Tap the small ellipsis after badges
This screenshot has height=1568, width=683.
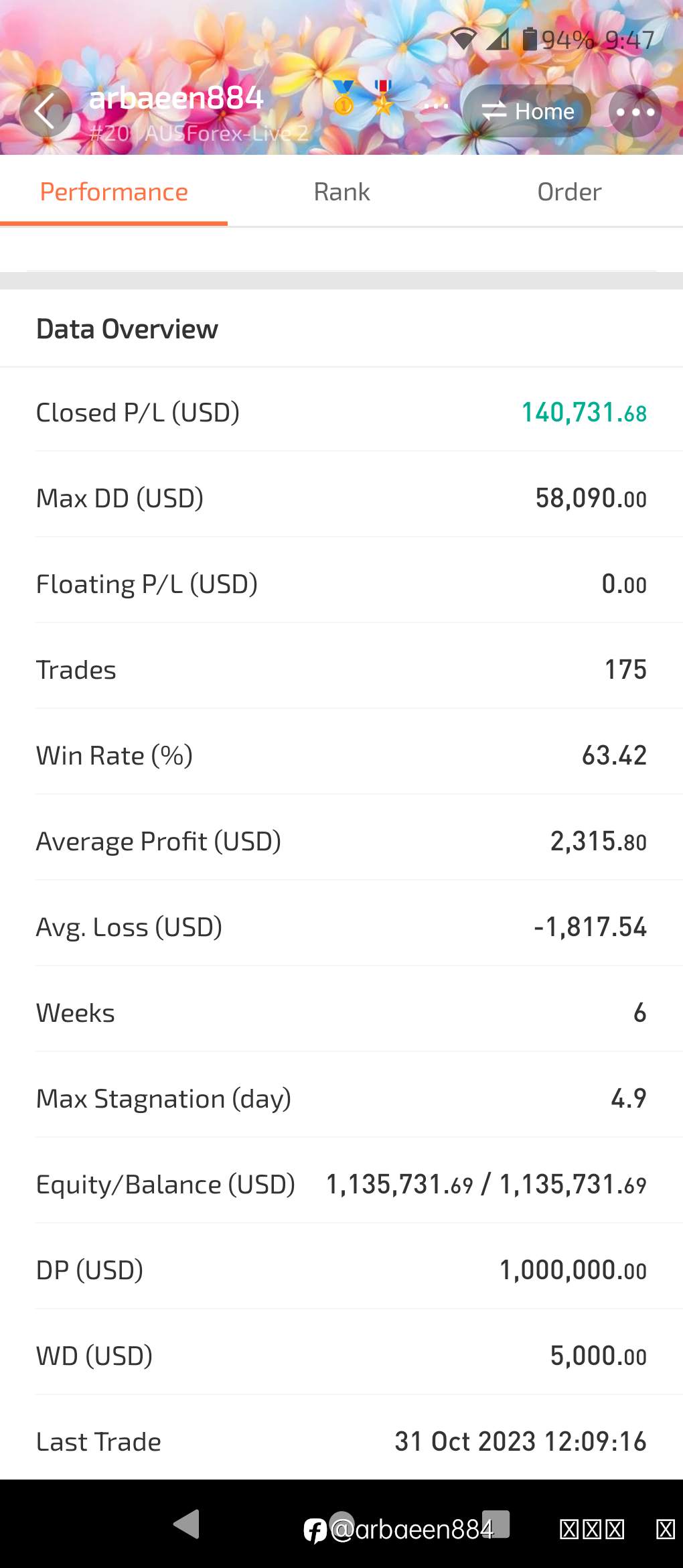click(435, 105)
